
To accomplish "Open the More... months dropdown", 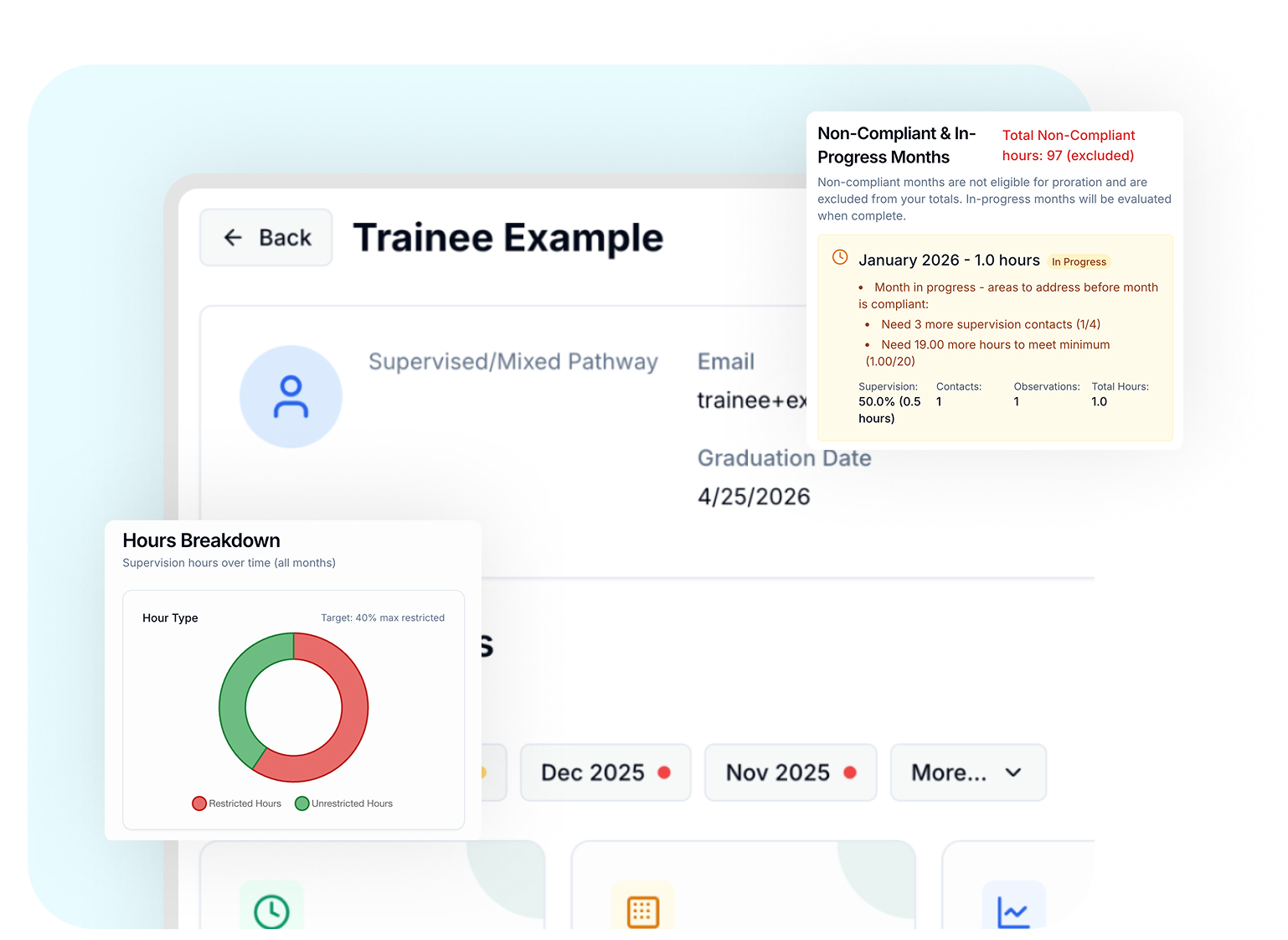I will pos(967,772).
